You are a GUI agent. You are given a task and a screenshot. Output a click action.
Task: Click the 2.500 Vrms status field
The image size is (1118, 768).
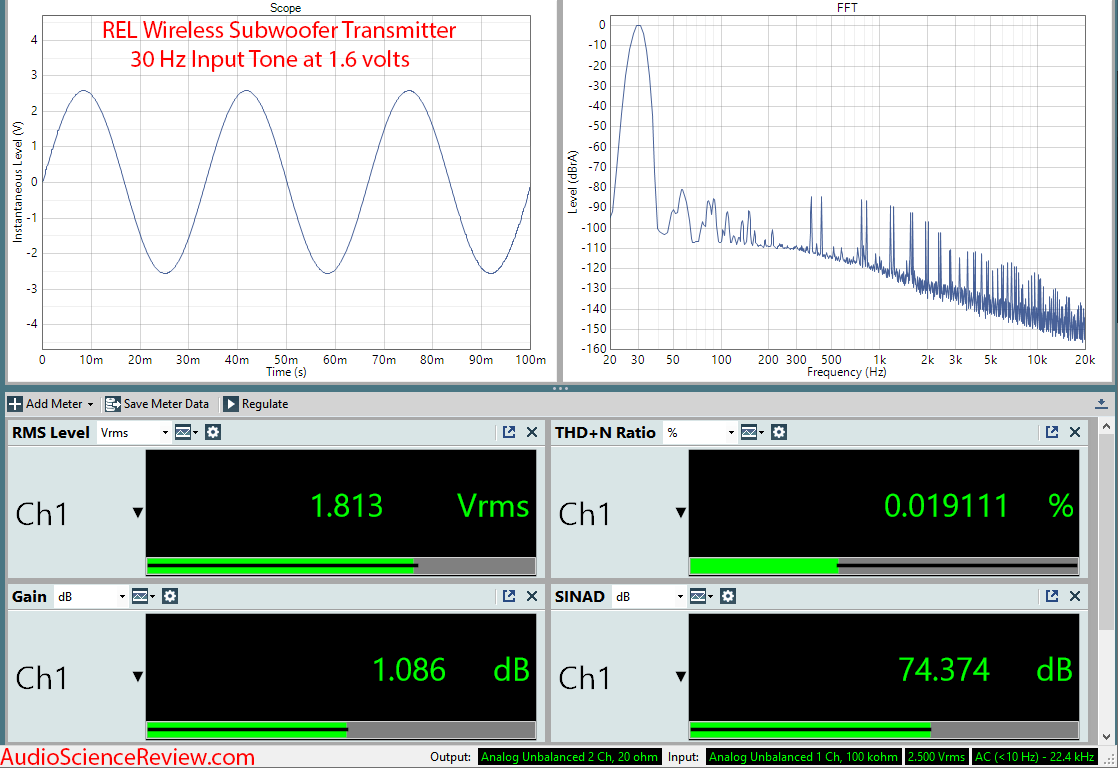click(x=935, y=757)
